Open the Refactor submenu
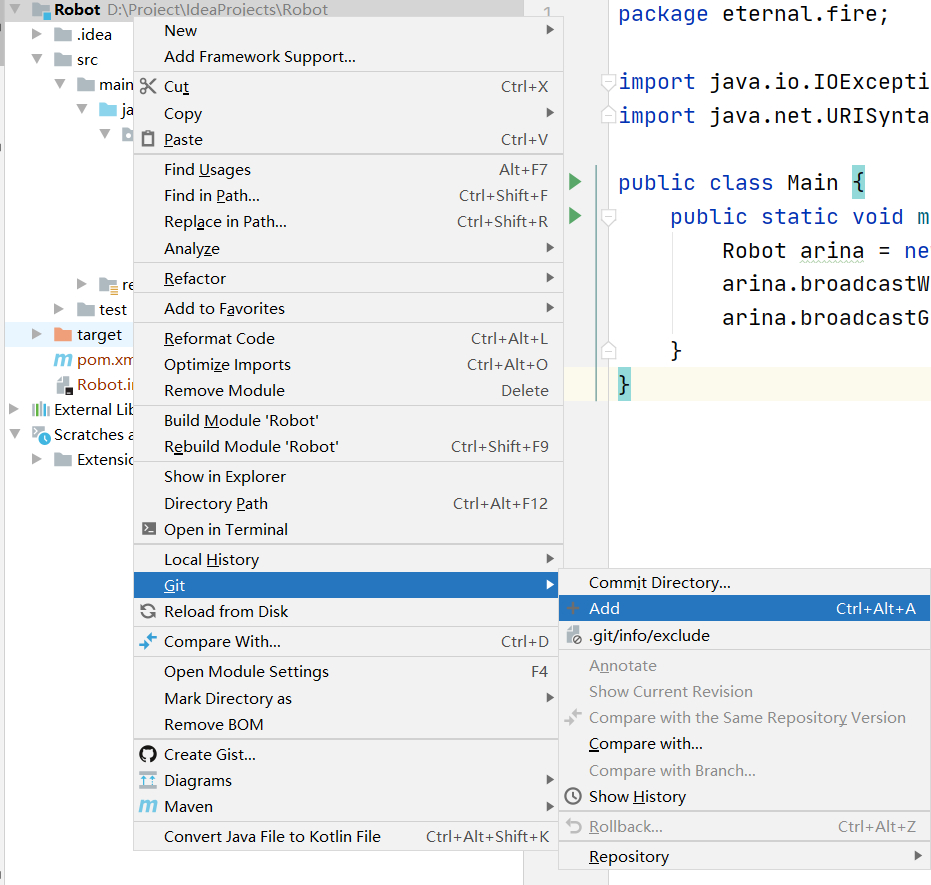The image size is (931, 885). pyautogui.click(x=348, y=278)
